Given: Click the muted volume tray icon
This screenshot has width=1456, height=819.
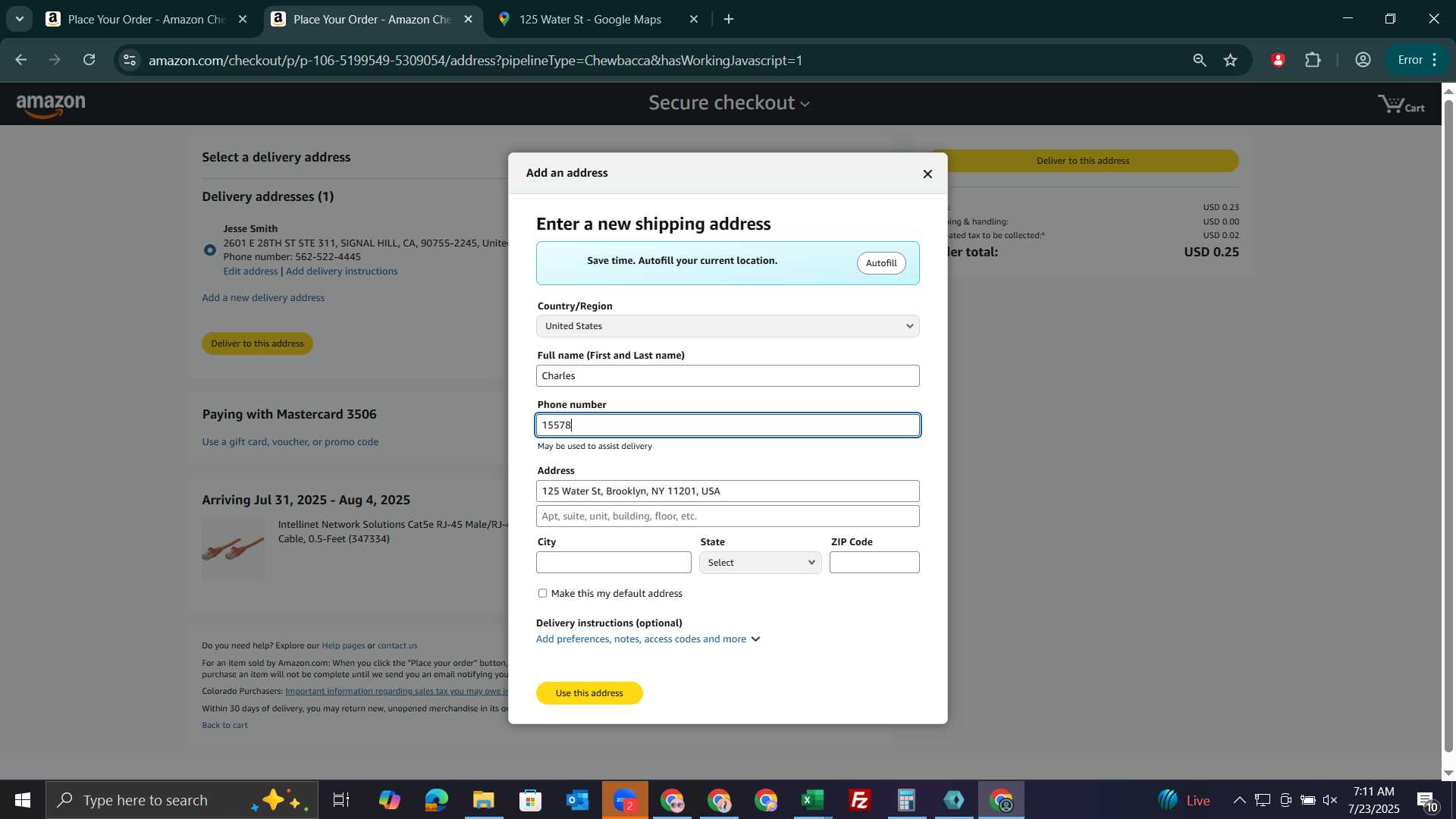Looking at the screenshot, I should 1330,800.
